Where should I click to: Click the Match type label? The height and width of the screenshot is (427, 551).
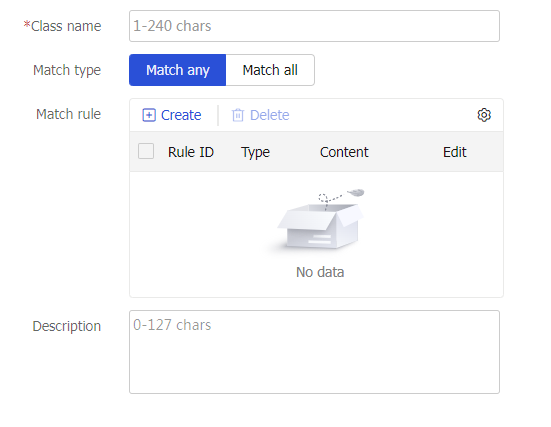[67, 70]
